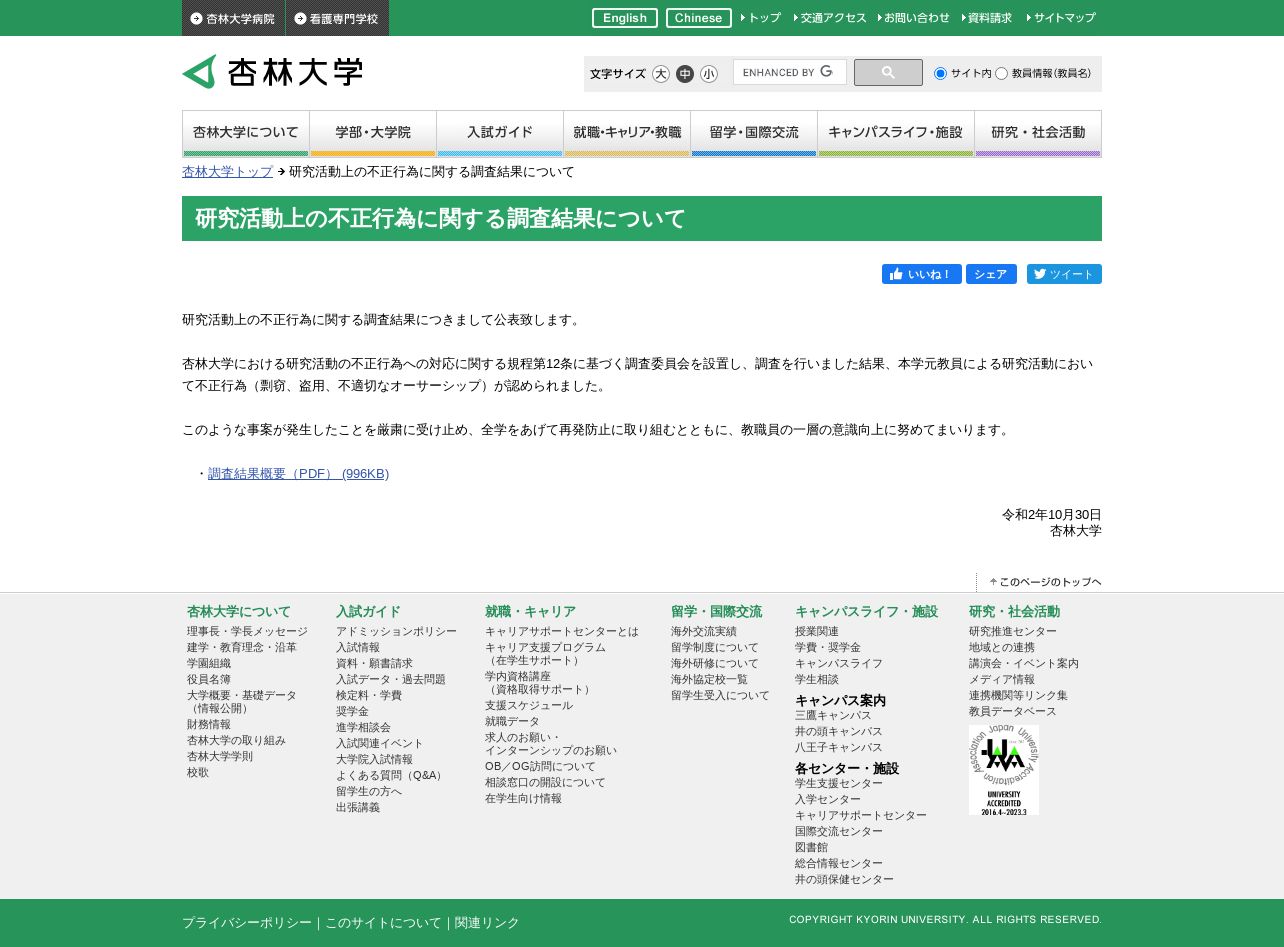Open 資料請求 header link

pos(987,18)
